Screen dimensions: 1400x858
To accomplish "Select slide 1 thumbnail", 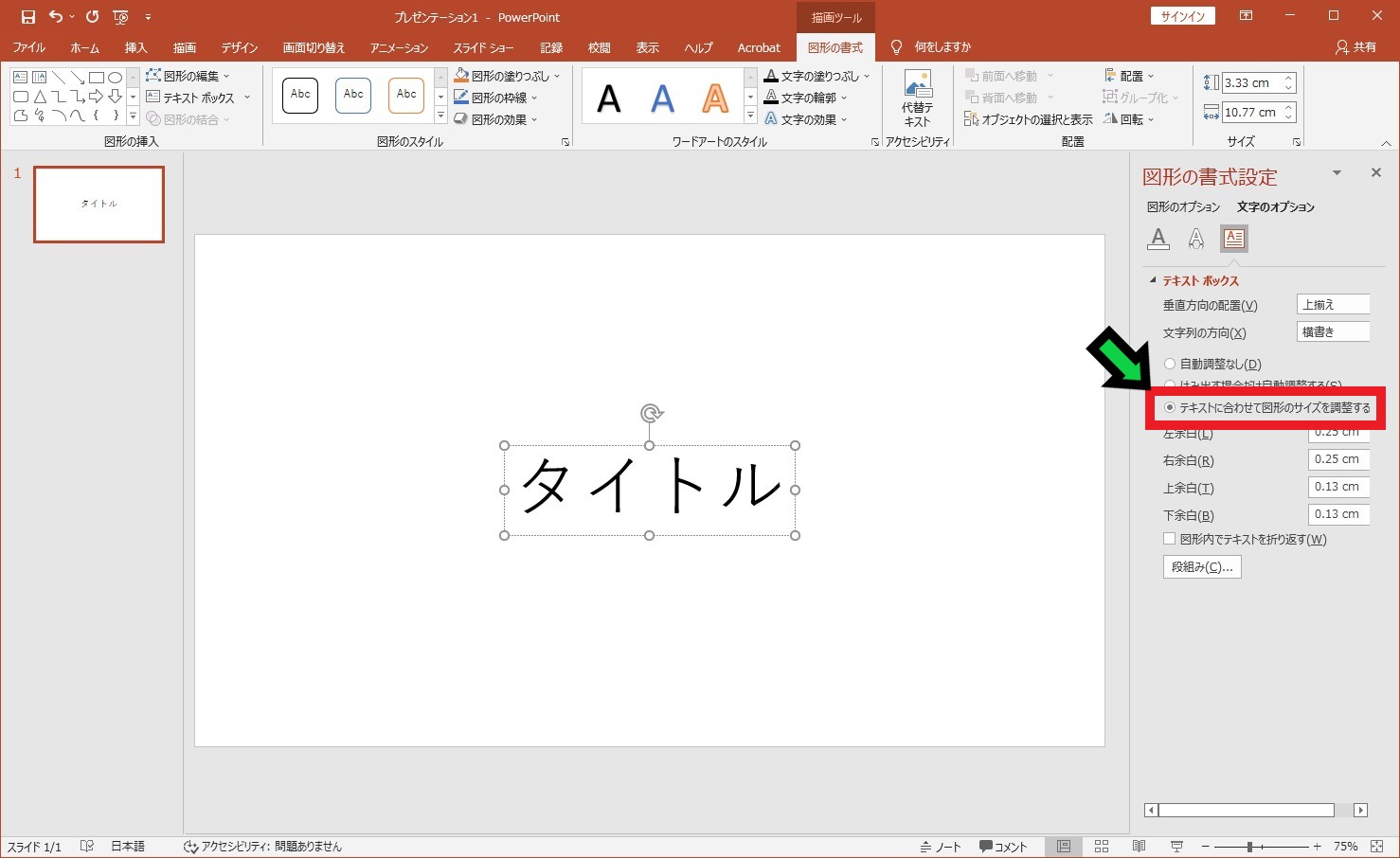I will pos(99,205).
